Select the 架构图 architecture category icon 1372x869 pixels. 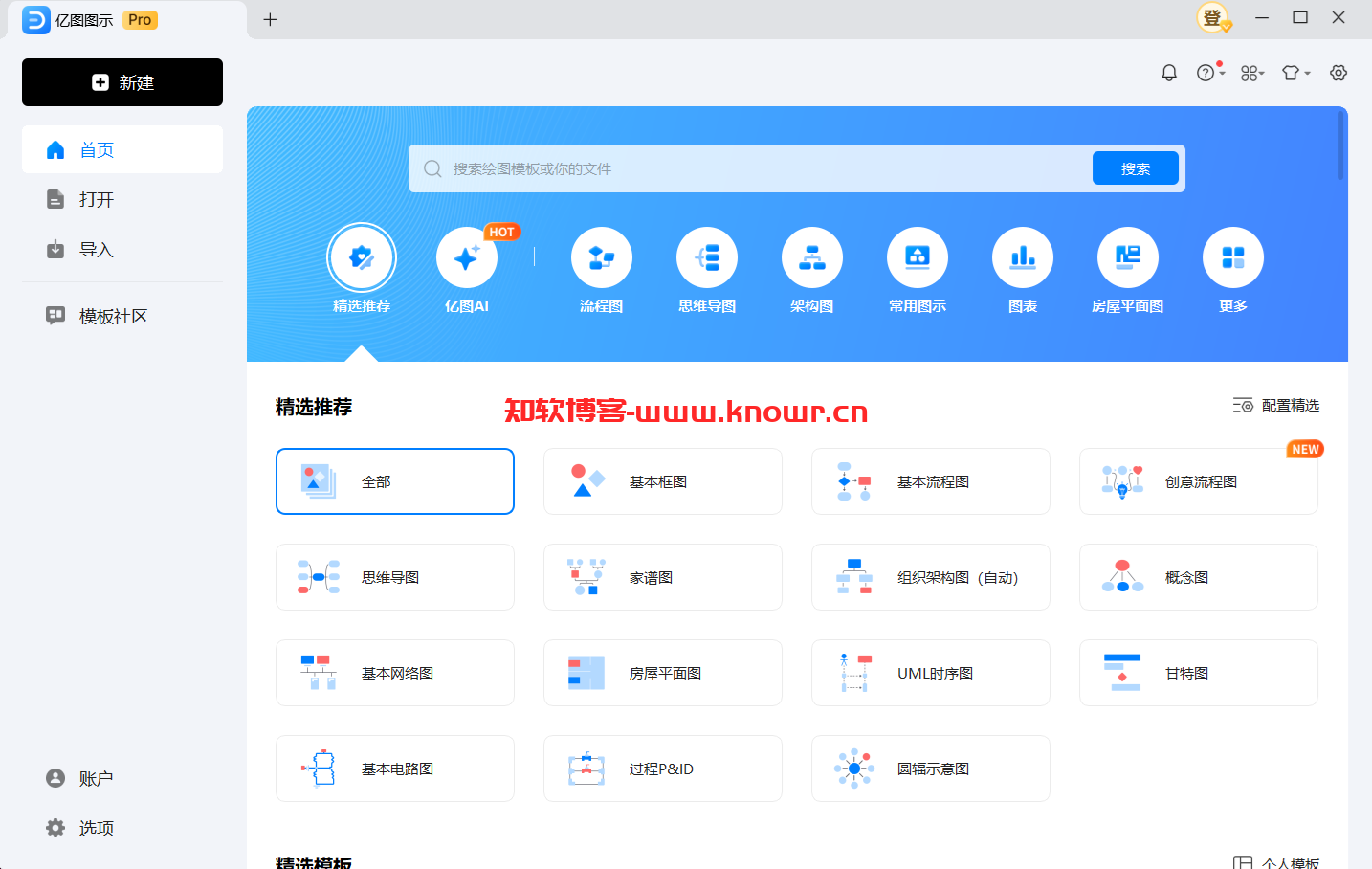click(x=812, y=257)
